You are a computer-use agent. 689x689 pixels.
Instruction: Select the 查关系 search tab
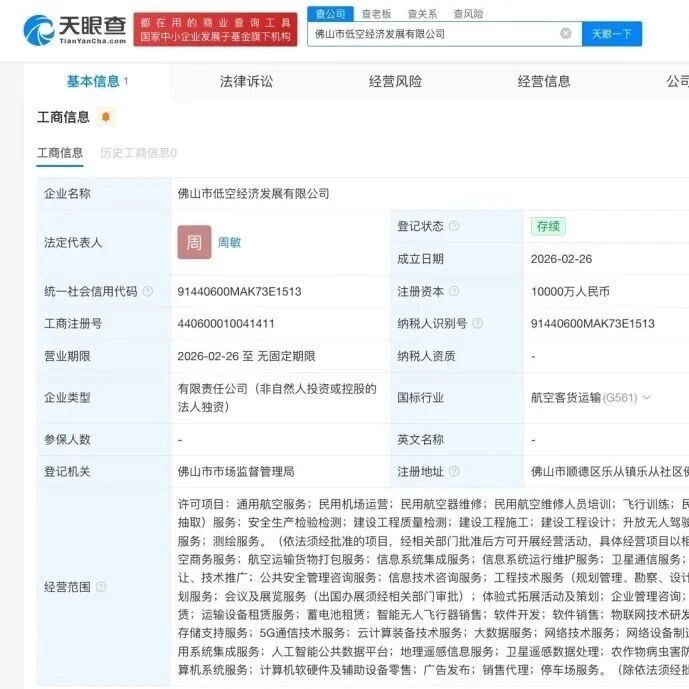422,14
